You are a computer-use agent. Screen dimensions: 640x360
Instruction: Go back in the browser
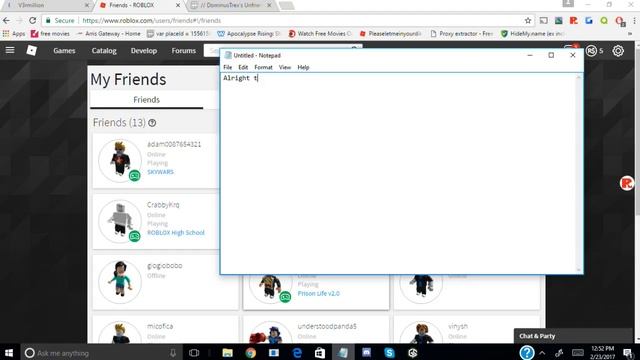(7, 20)
